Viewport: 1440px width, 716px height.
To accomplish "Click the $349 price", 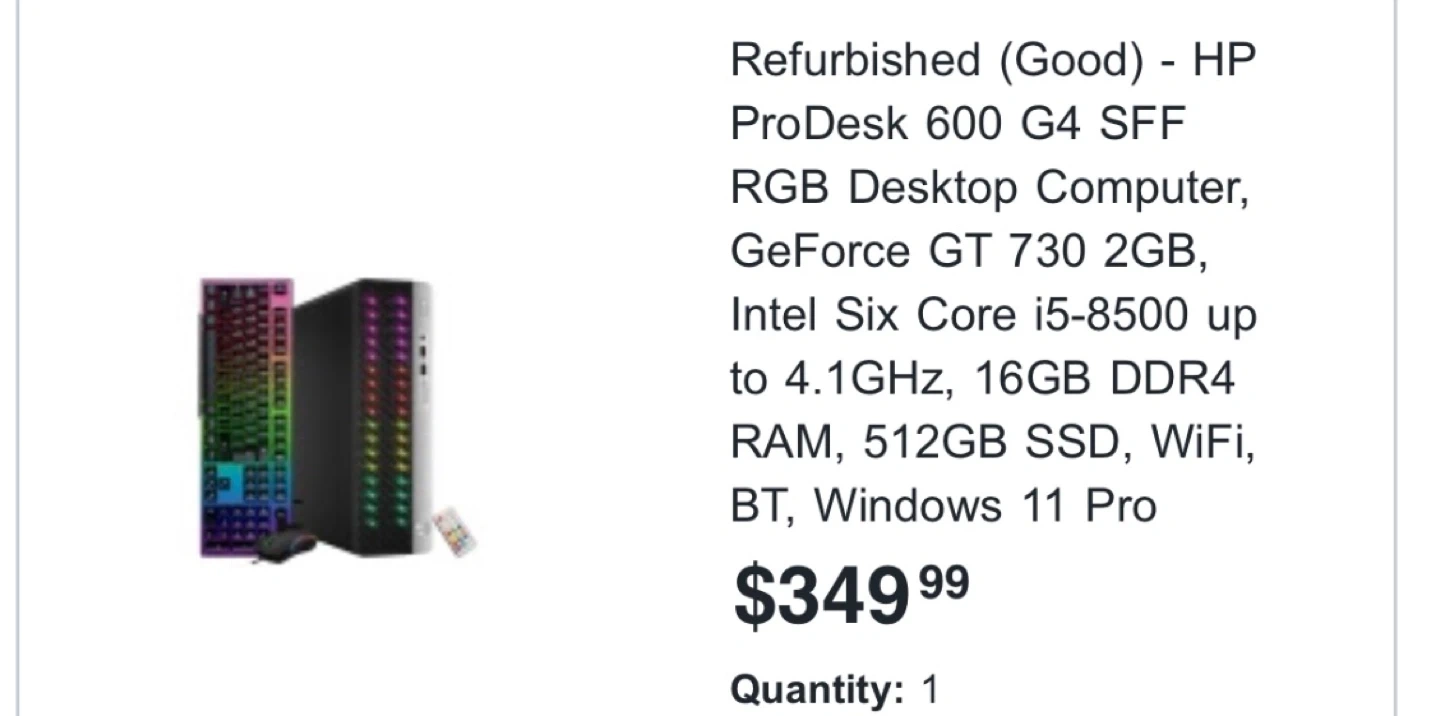I will (822, 597).
